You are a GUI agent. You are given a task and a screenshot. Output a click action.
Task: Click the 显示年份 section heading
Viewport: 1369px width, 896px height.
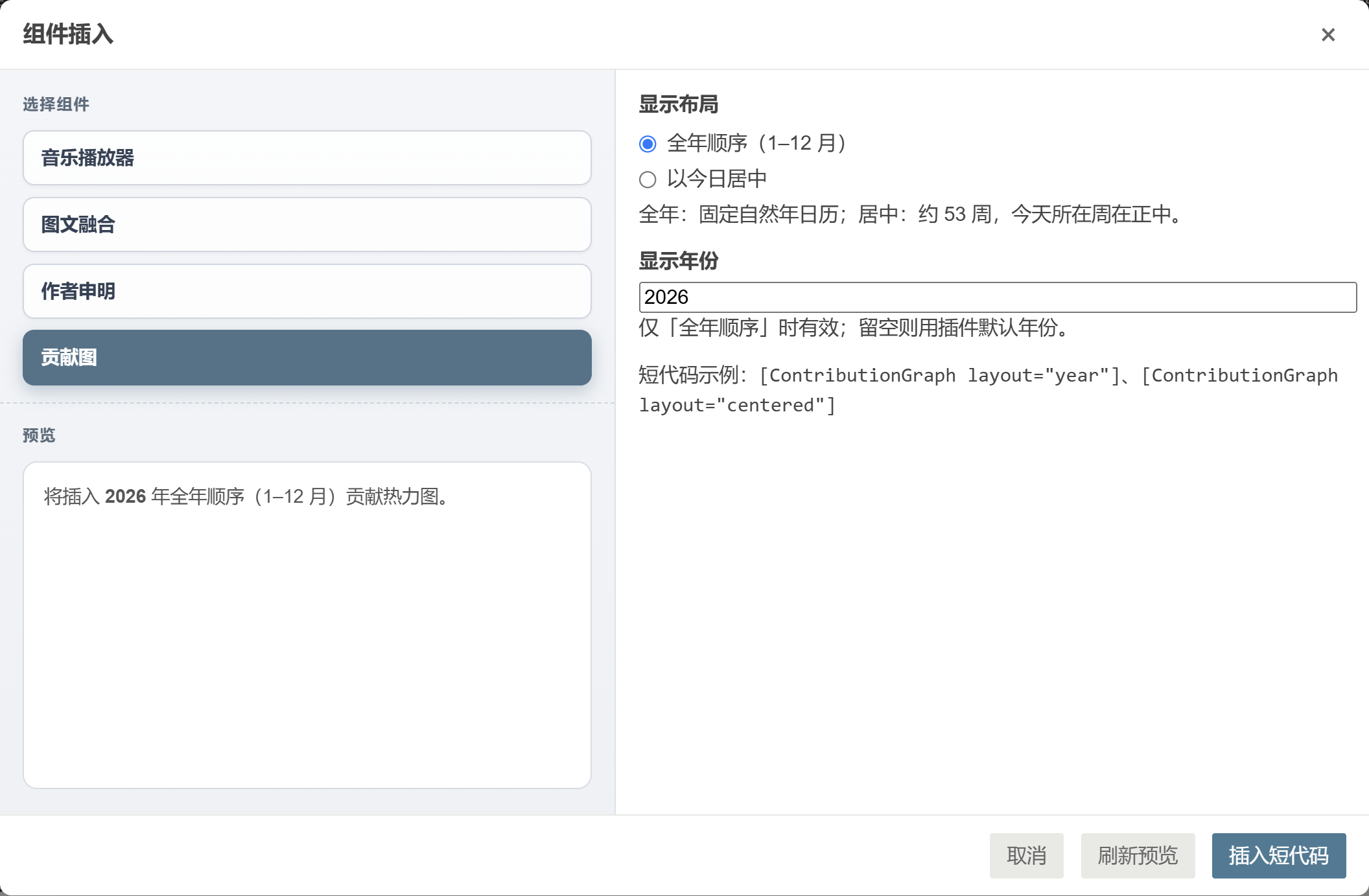(x=679, y=261)
